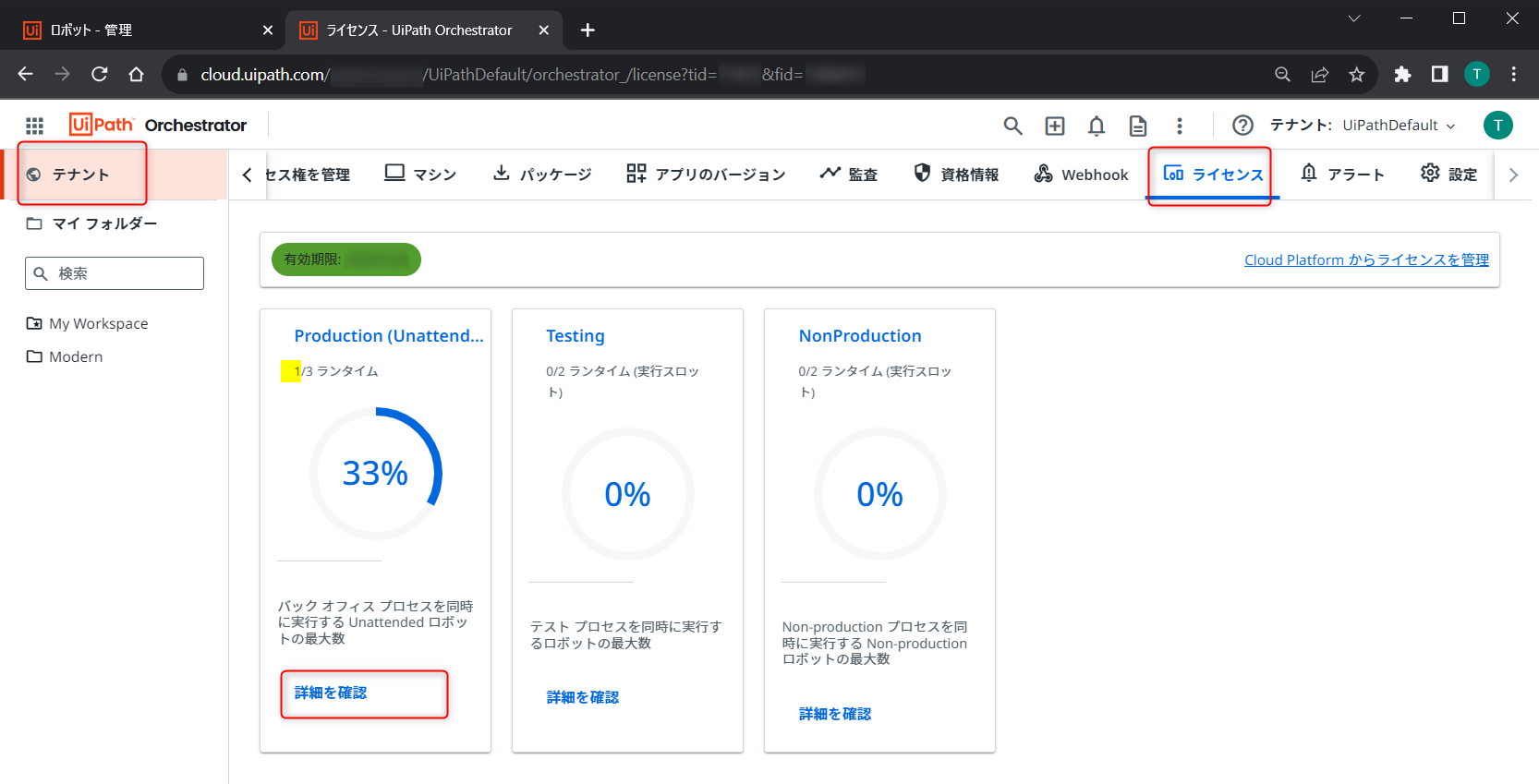Click the 33% progress ring
1539x784 pixels.
pos(376,474)
